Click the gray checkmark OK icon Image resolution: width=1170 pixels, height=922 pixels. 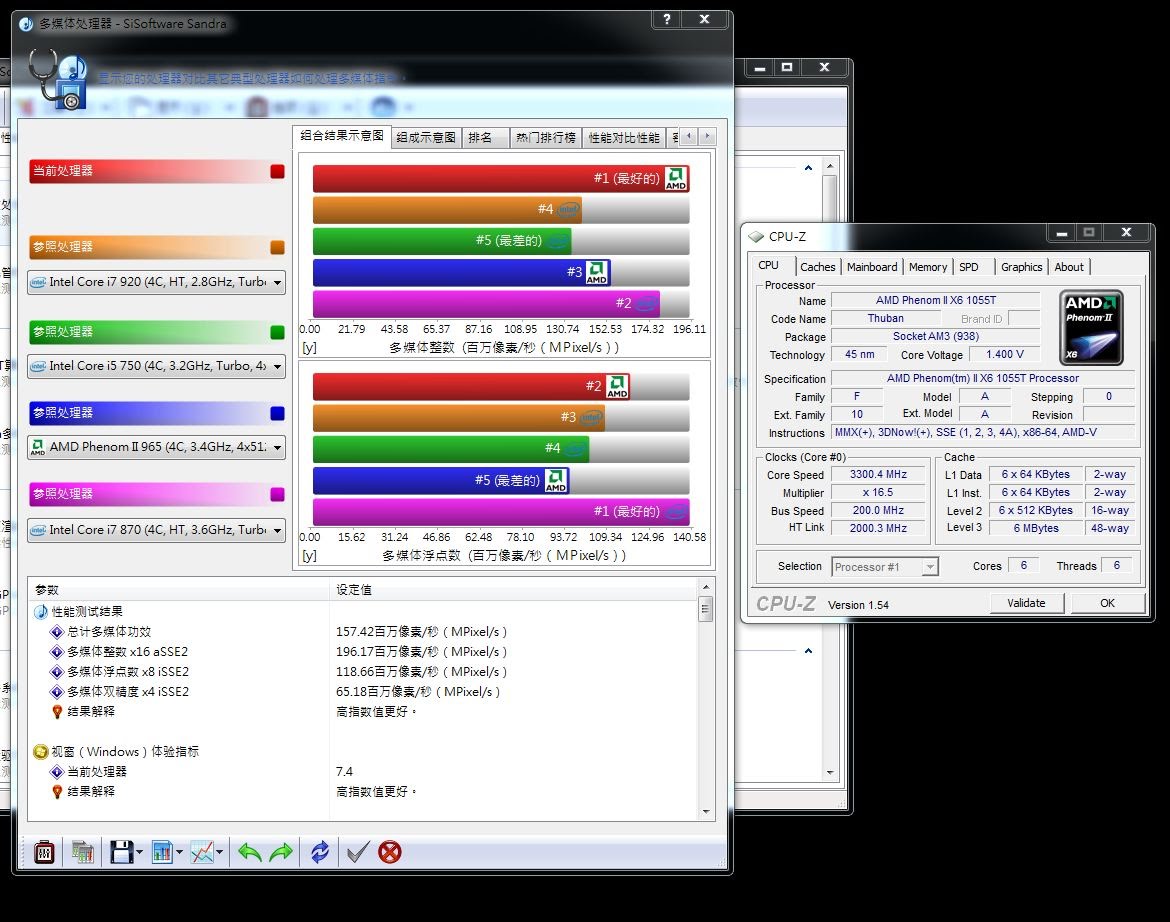[357, 852]
